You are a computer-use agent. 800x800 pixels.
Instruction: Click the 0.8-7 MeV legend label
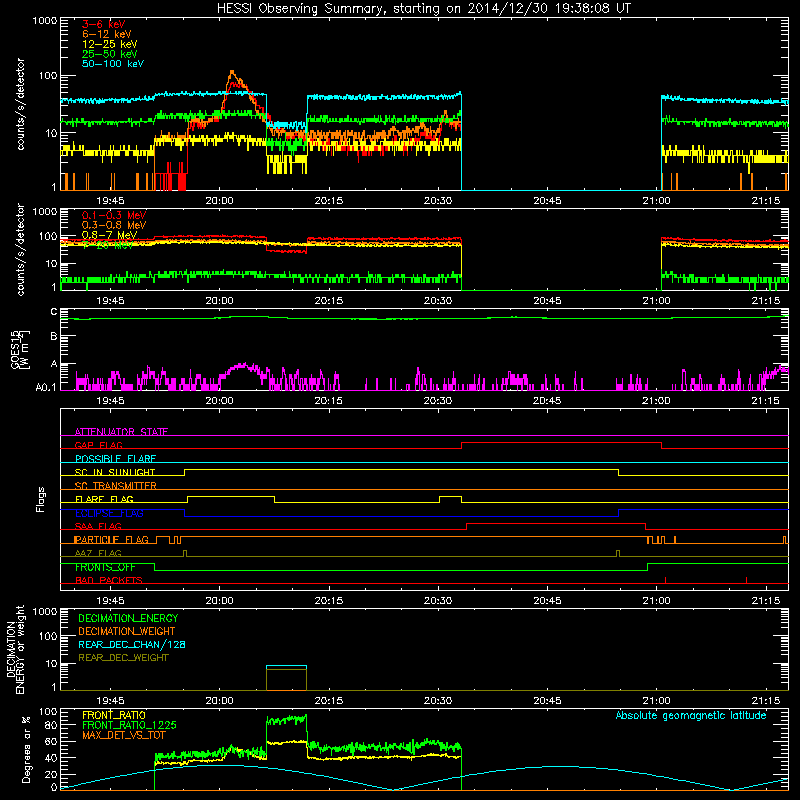110,235
